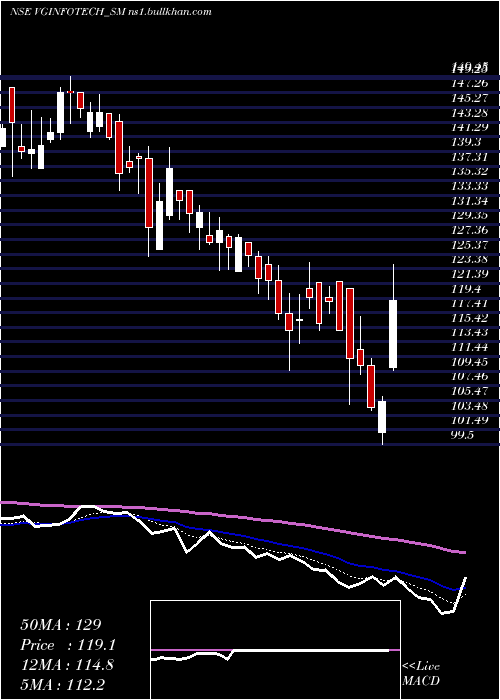Click the 12MA : 114.8 readout
Viewport: 500px width, 700px height.
(67, 665)
